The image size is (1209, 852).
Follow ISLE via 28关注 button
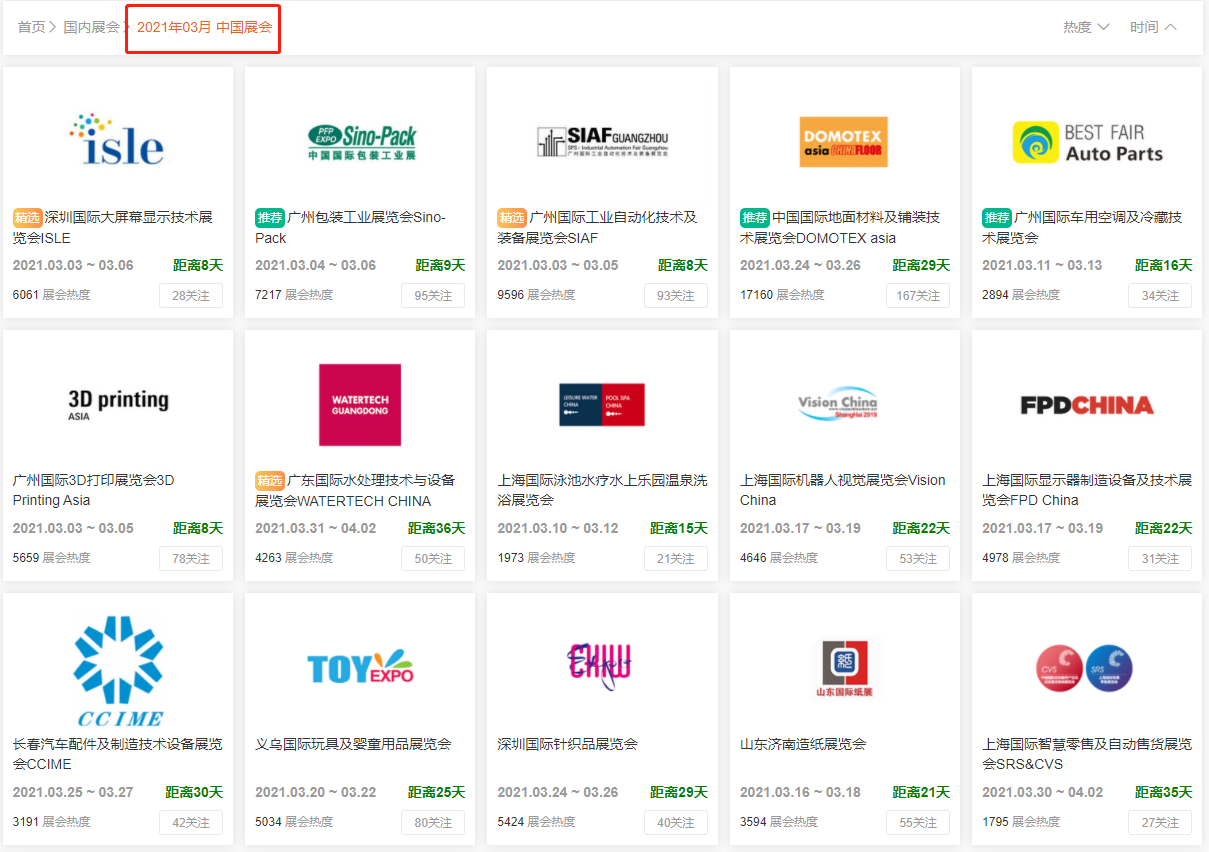click(191, 295)
